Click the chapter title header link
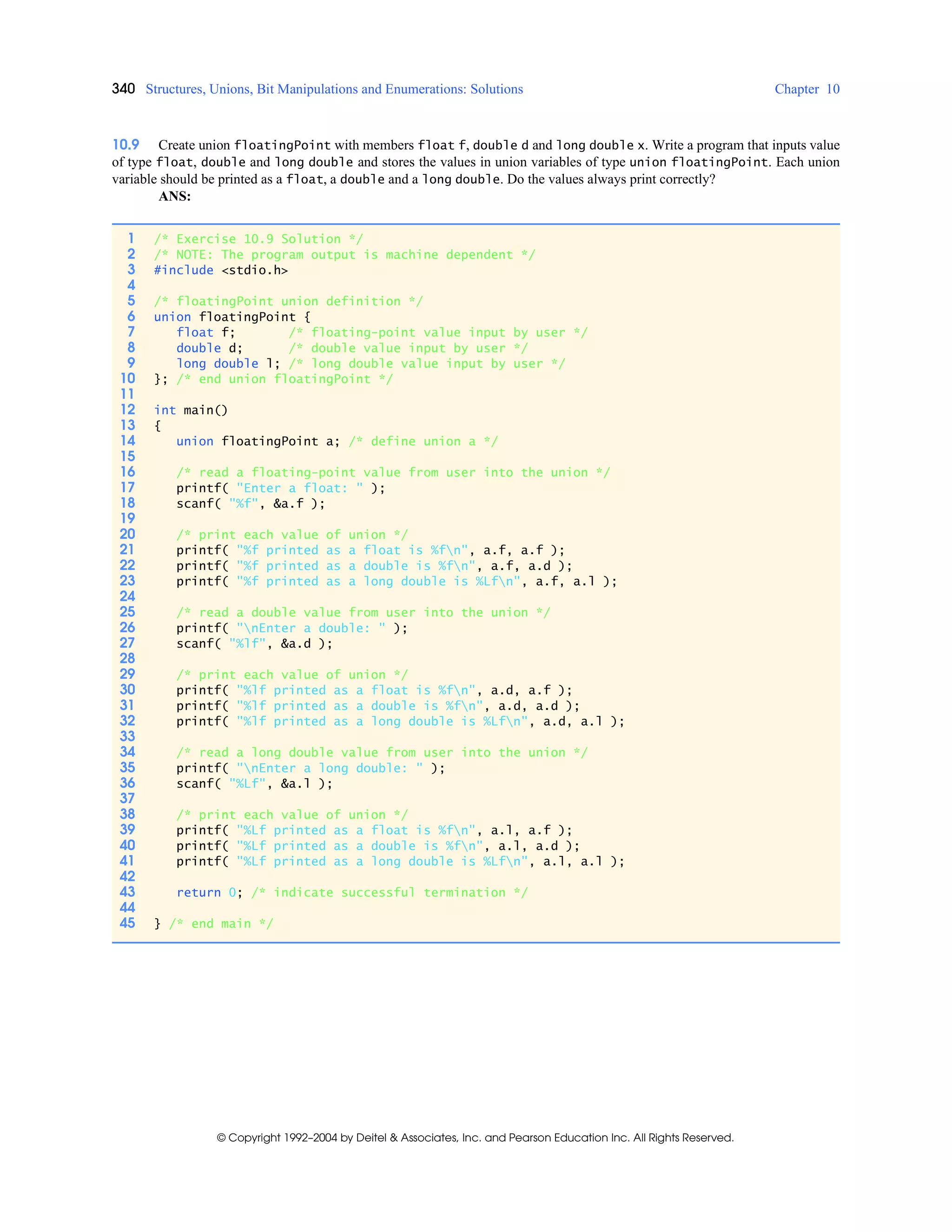This screenshot has height=1232, width=952. pyautogui.click(x=334, y=89)
